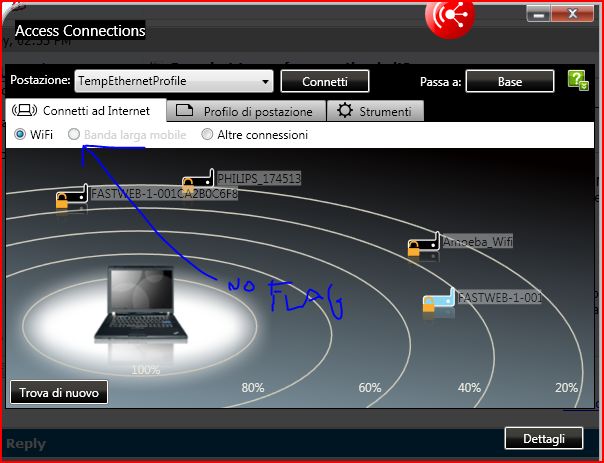Viewport: 604px width, 463px height.
Task: Select the blue FASTWEB-1-001 router icon
Action: pyautogui.click(x=439, y=300)
